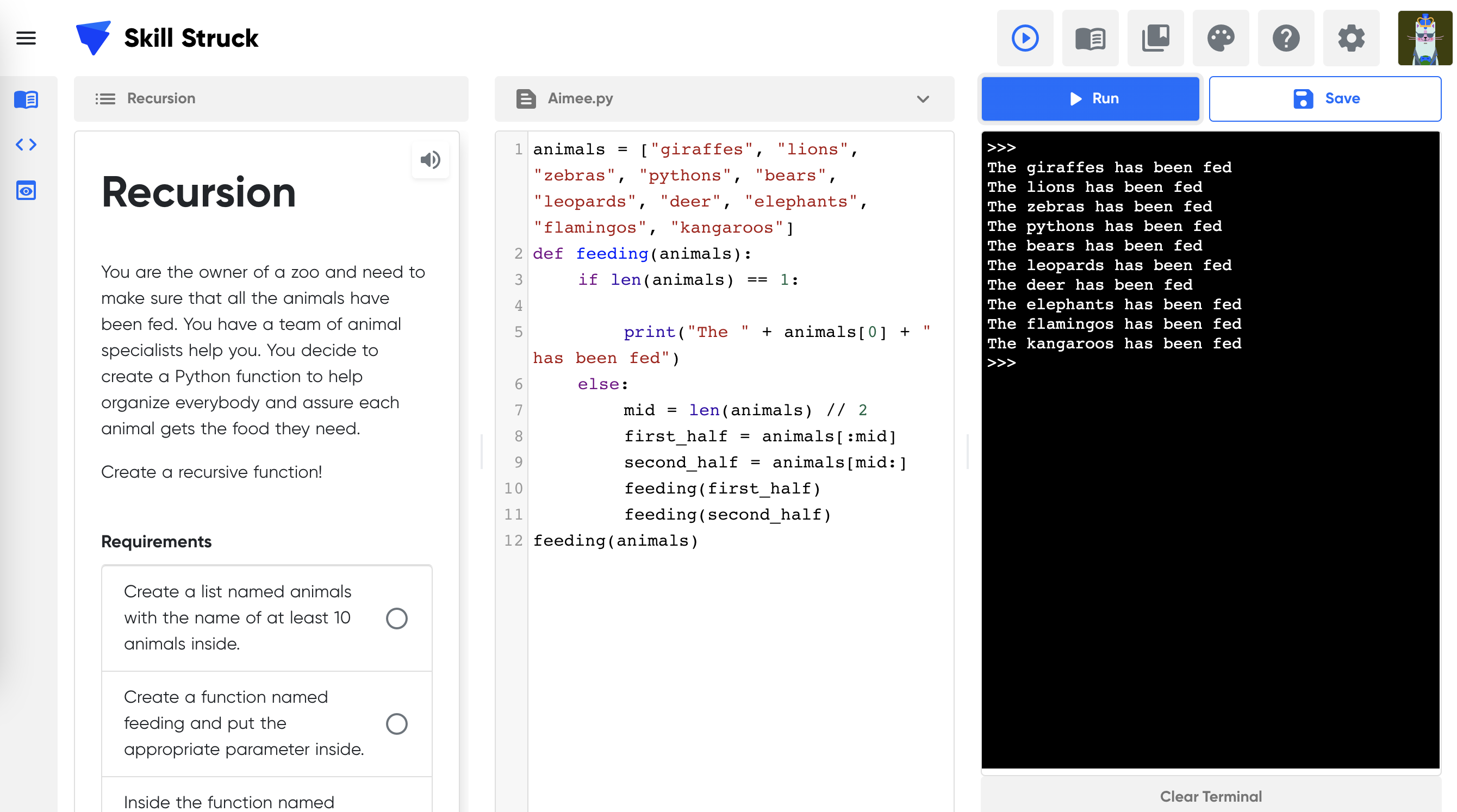Click terminal line 'The deer has been fed'
The height and width of the screenshot is (812, 1457).
point(1090,284)
